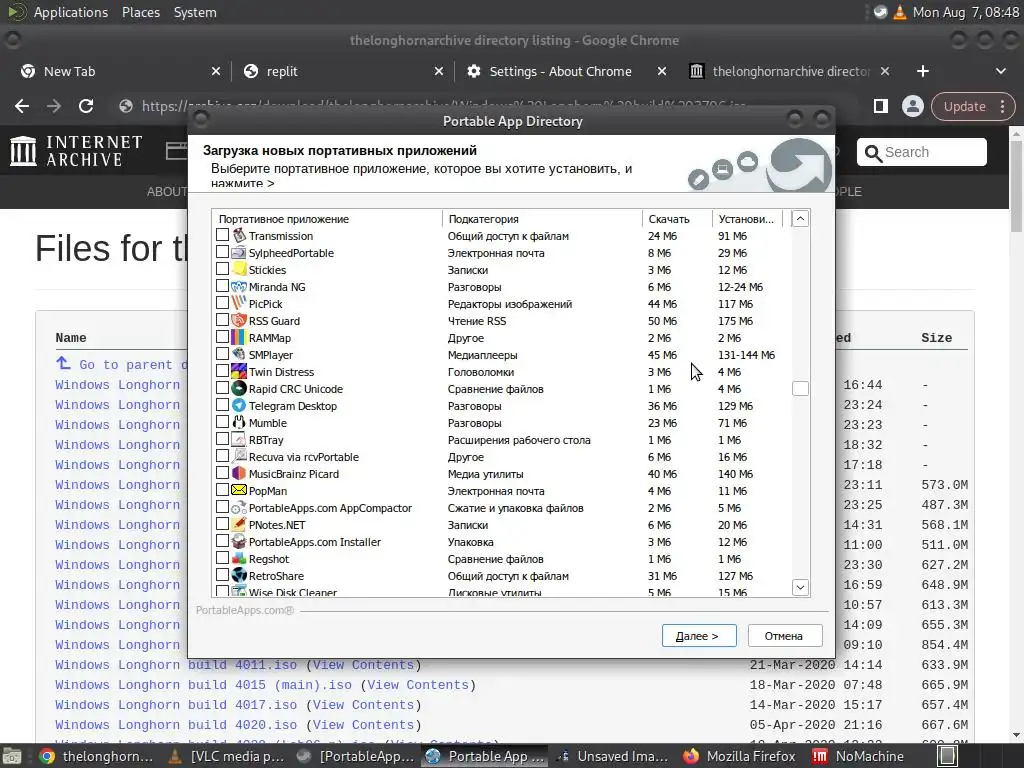Click the Recuva via rcvPortable icon
The height and width of the screenshot is (768, 1024).
pos(239,456)
